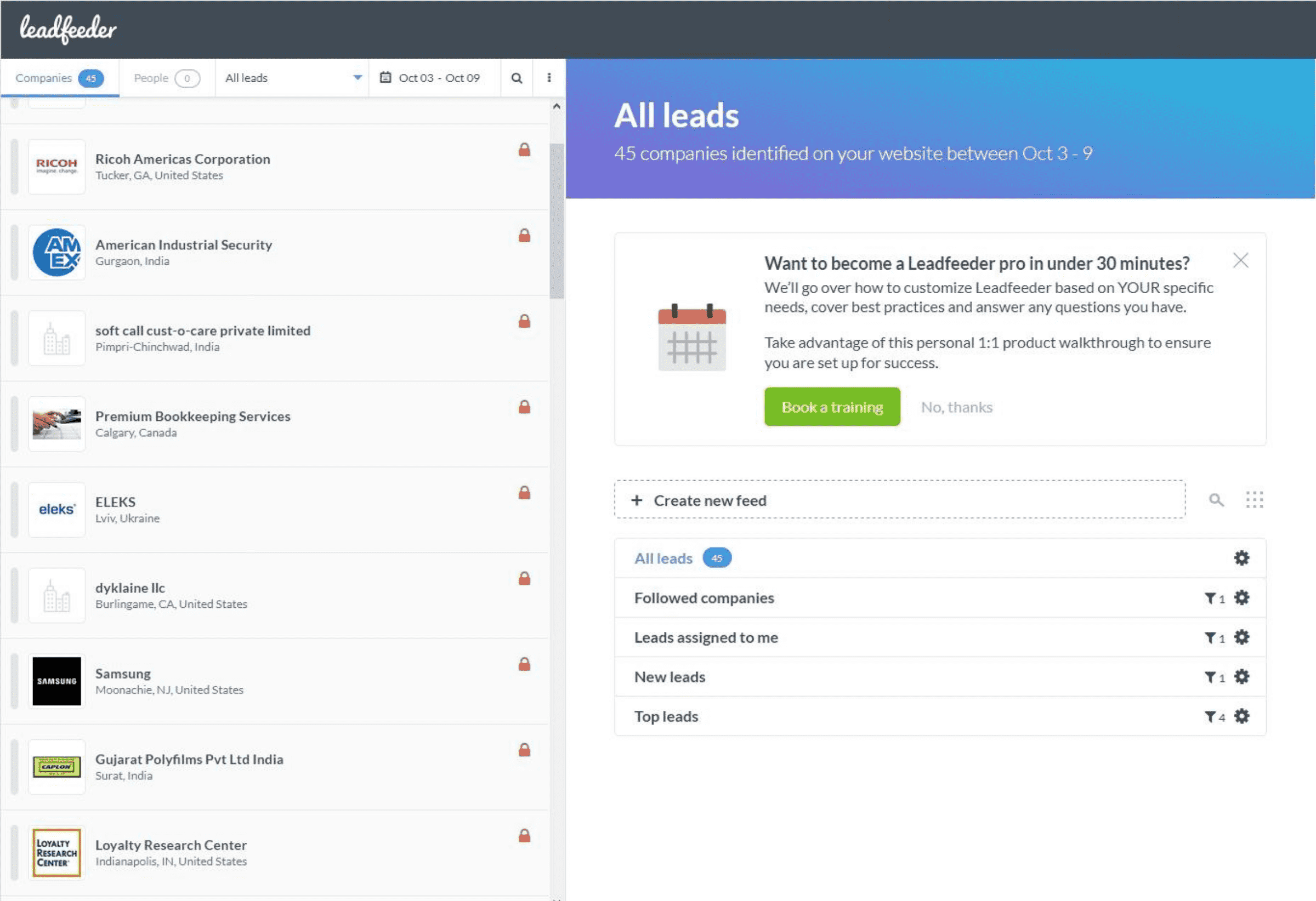Click the 45 count badge beside All leads feed
This screenshot has height=901, width=1316.
pyautogui.click(x=716, y=558)
